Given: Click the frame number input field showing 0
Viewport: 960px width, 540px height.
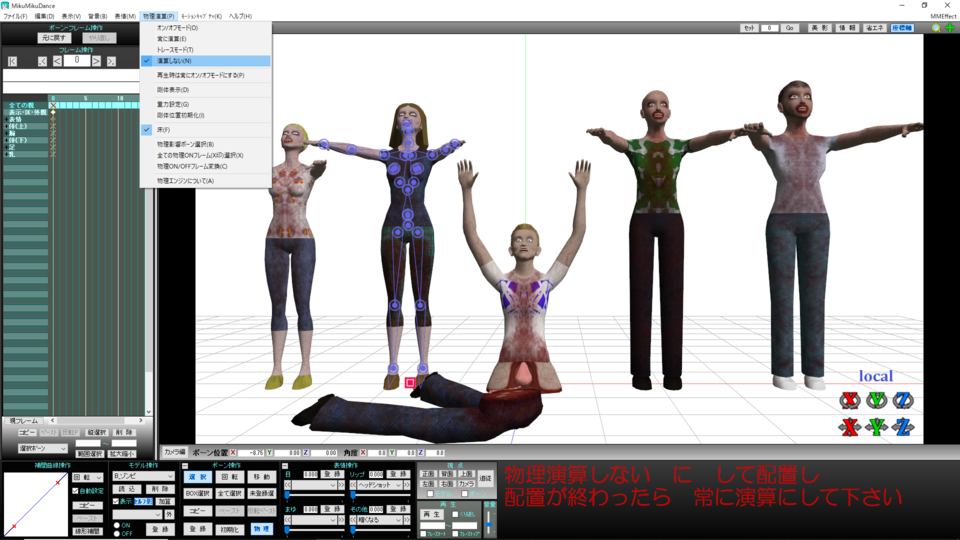Looking at the screenshot, I should tap(77, 61).
